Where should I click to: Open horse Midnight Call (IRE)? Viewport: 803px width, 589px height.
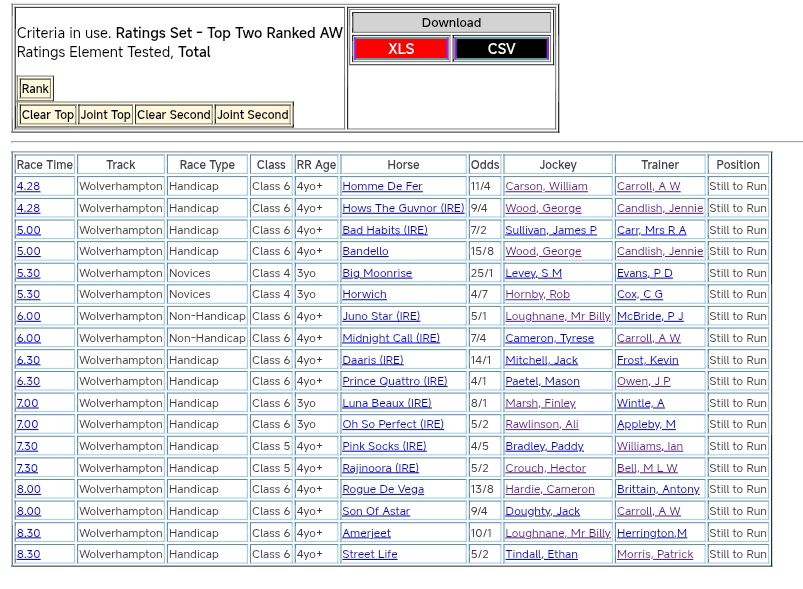pos(391,339)
